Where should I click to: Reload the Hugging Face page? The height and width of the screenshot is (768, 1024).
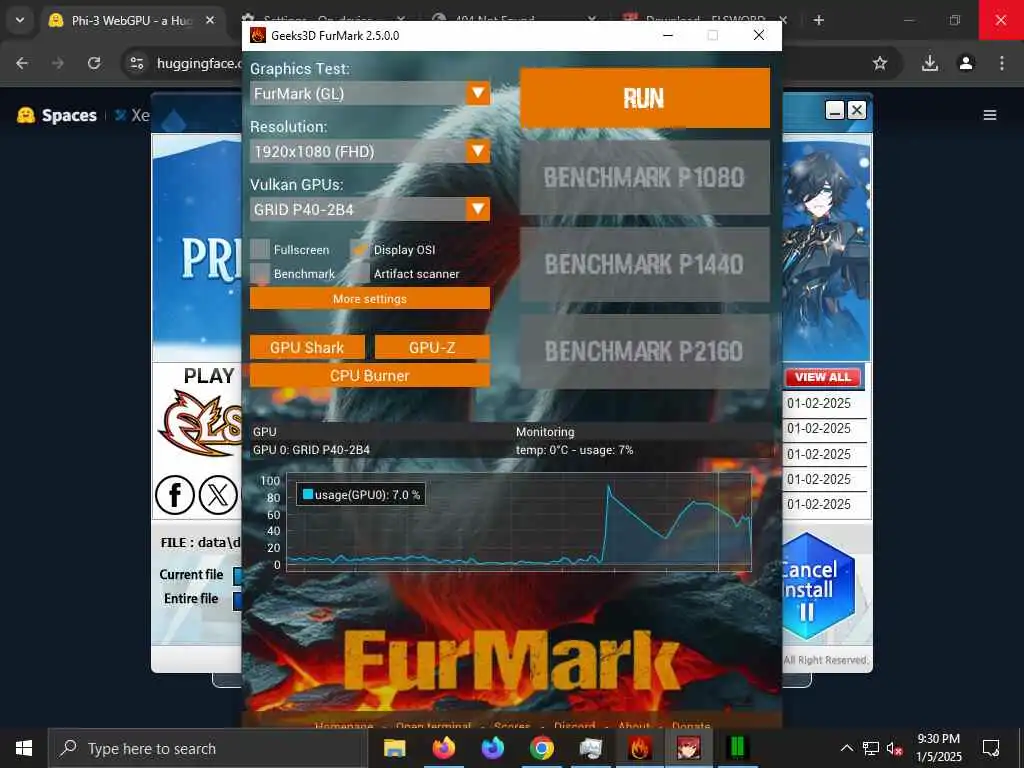[x=94, y=63]
